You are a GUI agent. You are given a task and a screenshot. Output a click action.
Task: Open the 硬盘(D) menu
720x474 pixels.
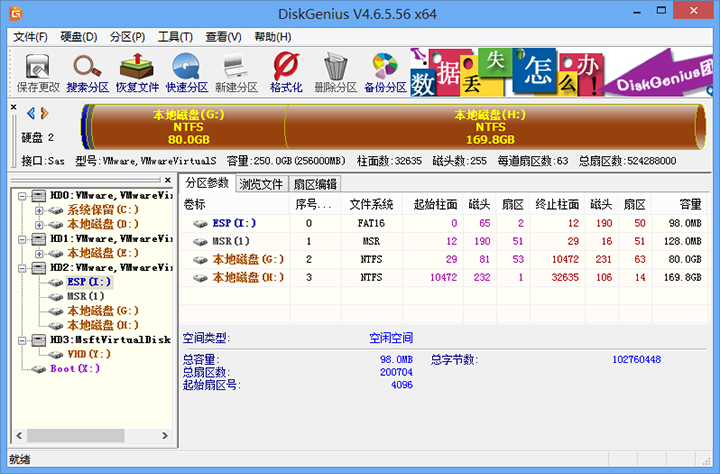[79, 37]
